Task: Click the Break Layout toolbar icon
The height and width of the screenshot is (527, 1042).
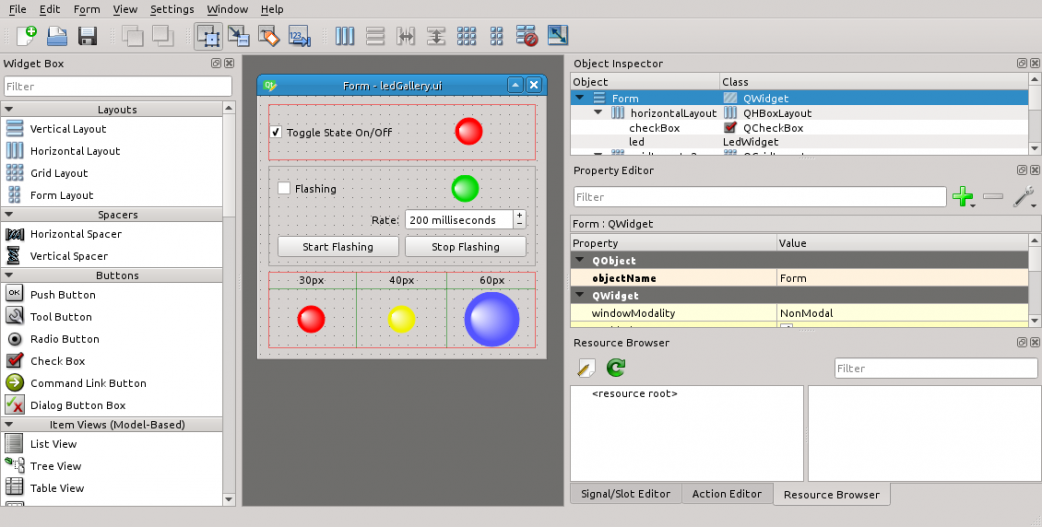Action: click(x=527, y=36)
